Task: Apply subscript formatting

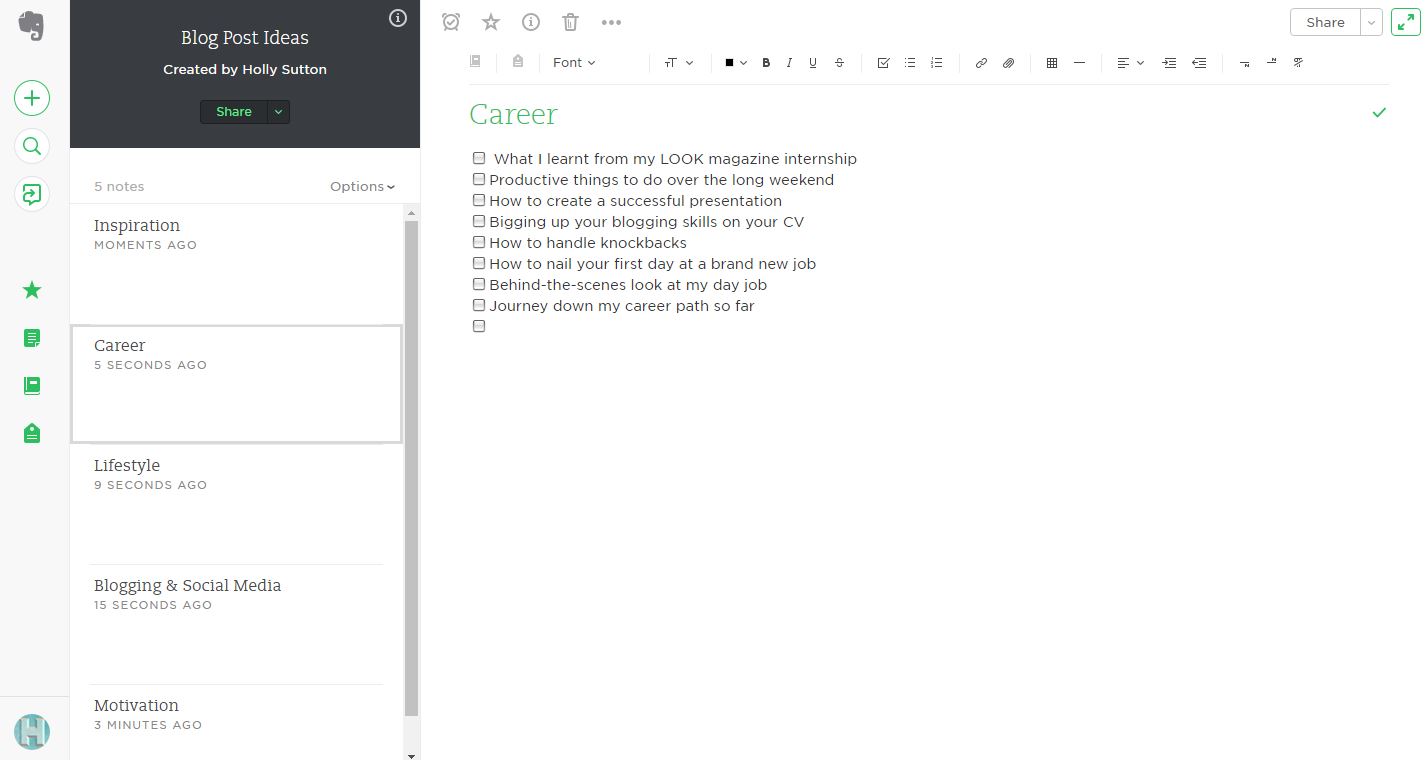Action: tap(1245, 63)
